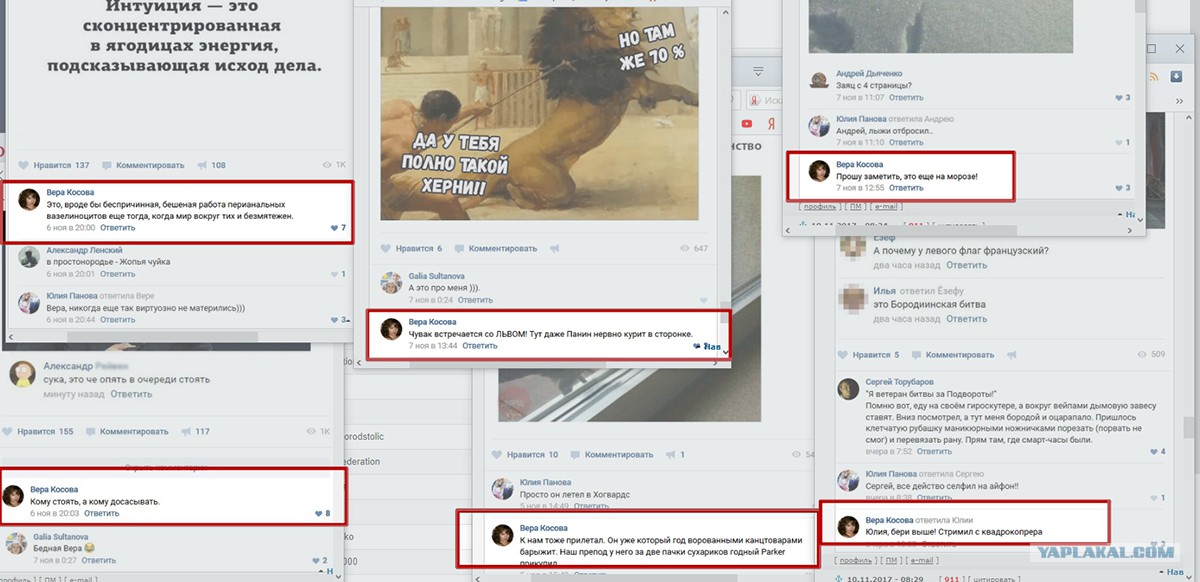Open Вера Косова's name on квадрокоптер comment
This screenshot has width=1200, height=582.
[x=888, y=520]
